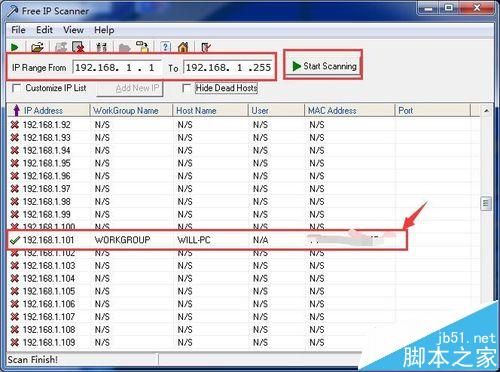
Task: Tick the Hide Dead Hosts checkbox
Action: 186,88
